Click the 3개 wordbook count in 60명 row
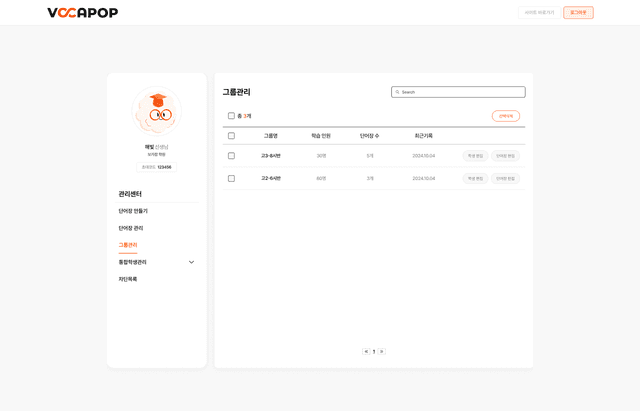Image resolution: width=640 pixels, height=411 pixels. tap(370, 178)
